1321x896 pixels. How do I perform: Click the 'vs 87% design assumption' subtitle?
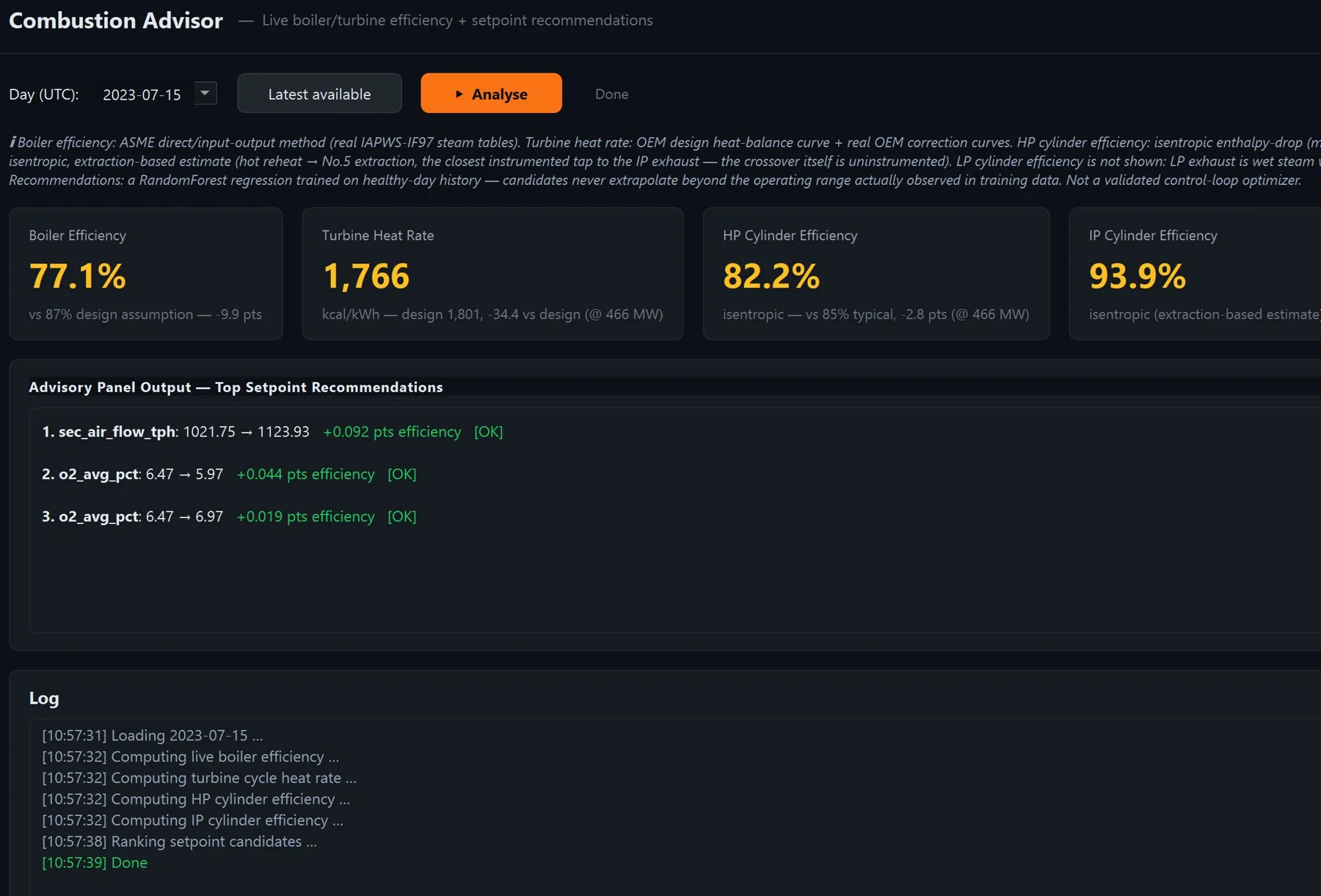[145, 314]
